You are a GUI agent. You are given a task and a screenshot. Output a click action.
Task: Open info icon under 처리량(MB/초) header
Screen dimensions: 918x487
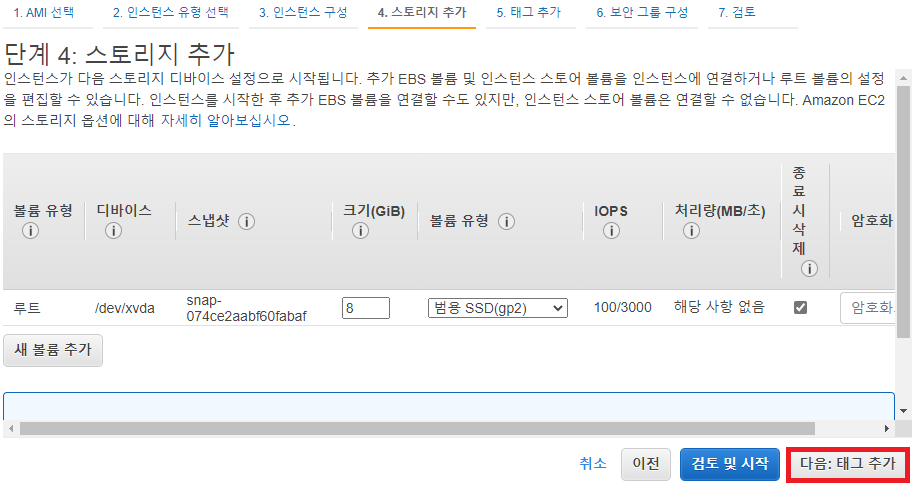(x=691, y=231)
